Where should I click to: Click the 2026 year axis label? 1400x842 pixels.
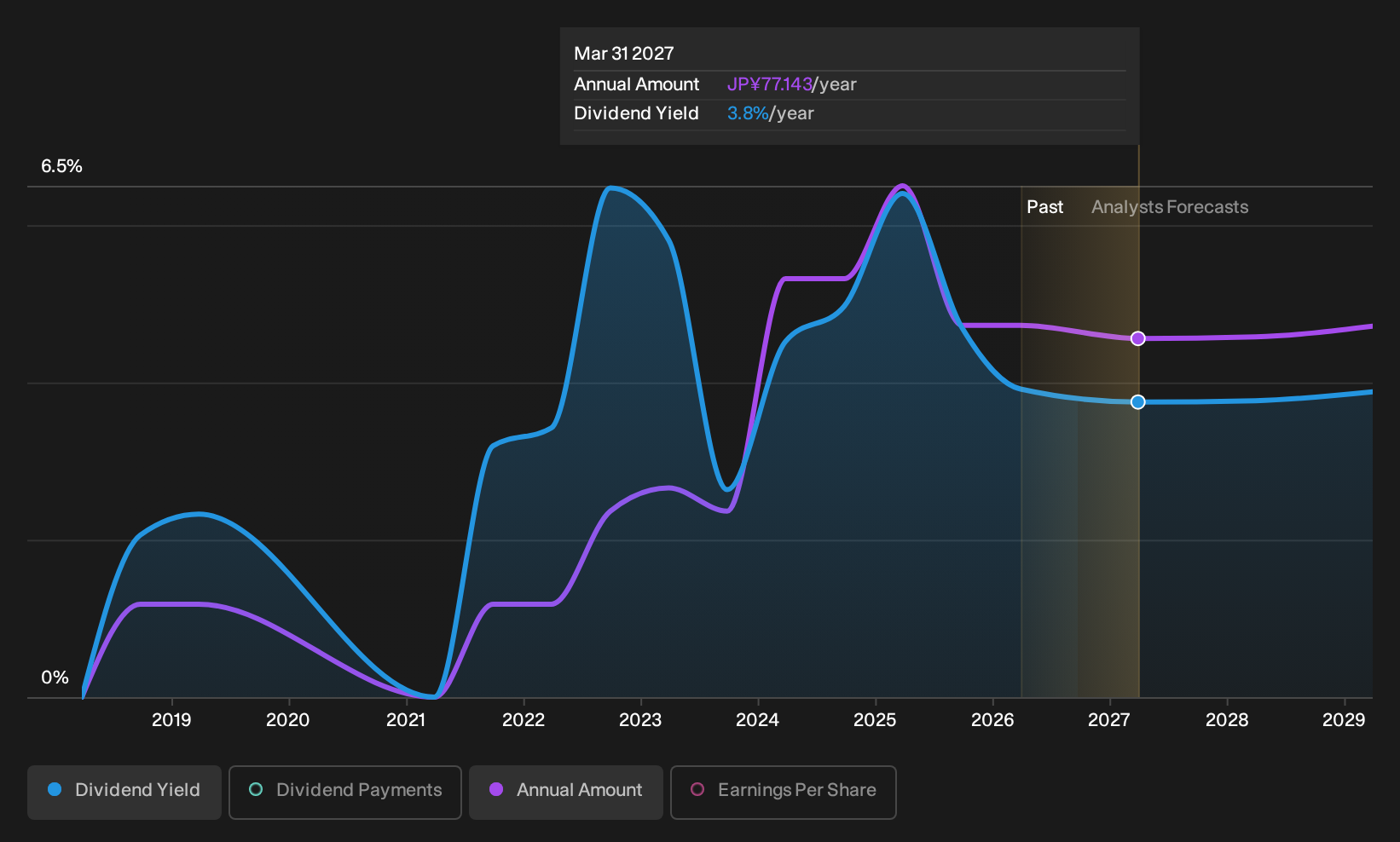992,720
